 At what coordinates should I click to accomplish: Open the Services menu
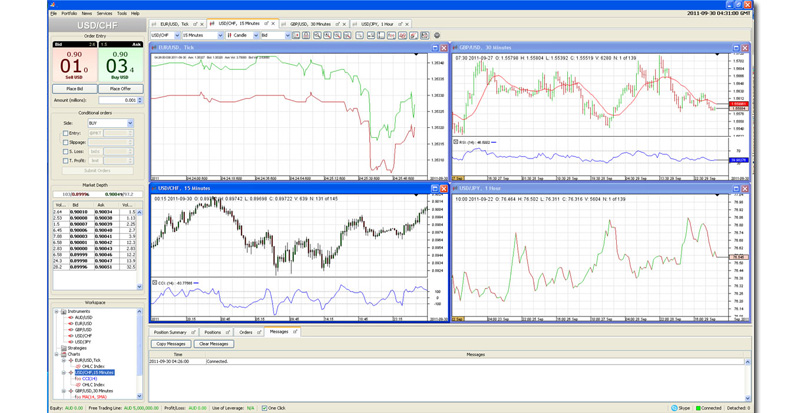[x=104, y=13]
